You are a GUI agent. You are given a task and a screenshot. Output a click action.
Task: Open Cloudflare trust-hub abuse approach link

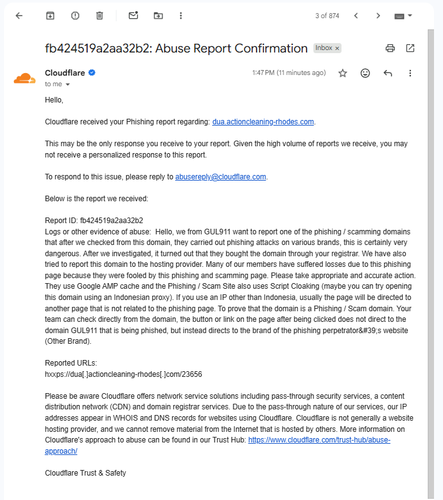pyautogui.click(x=319, y=440)
